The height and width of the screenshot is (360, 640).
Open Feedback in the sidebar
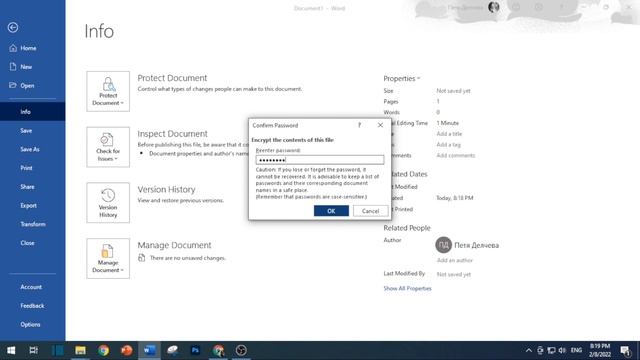32,306
